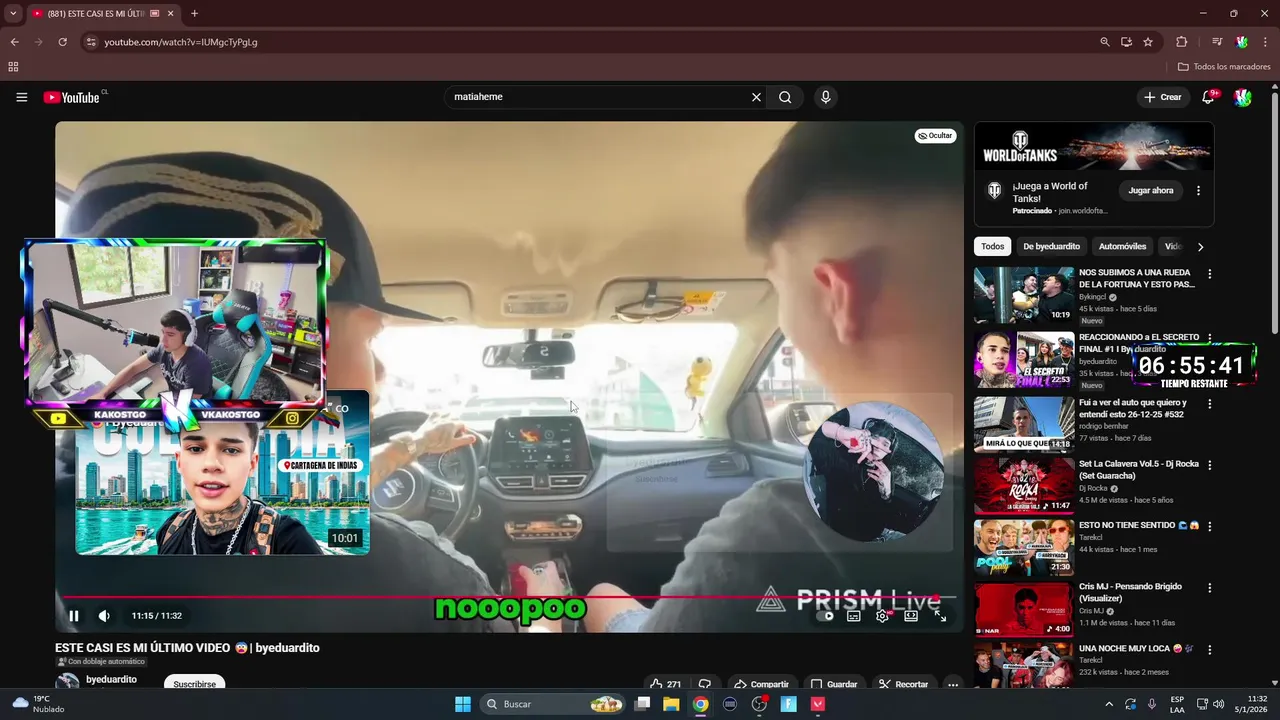Click the address bar URL
The width and height of the screenshot is (1280, 720).
181,42
